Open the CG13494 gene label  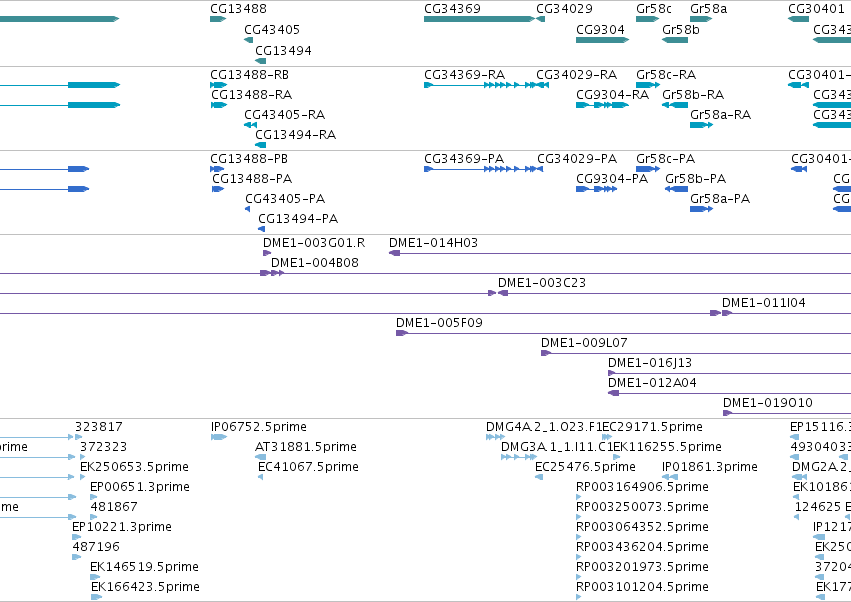(283, 51)
